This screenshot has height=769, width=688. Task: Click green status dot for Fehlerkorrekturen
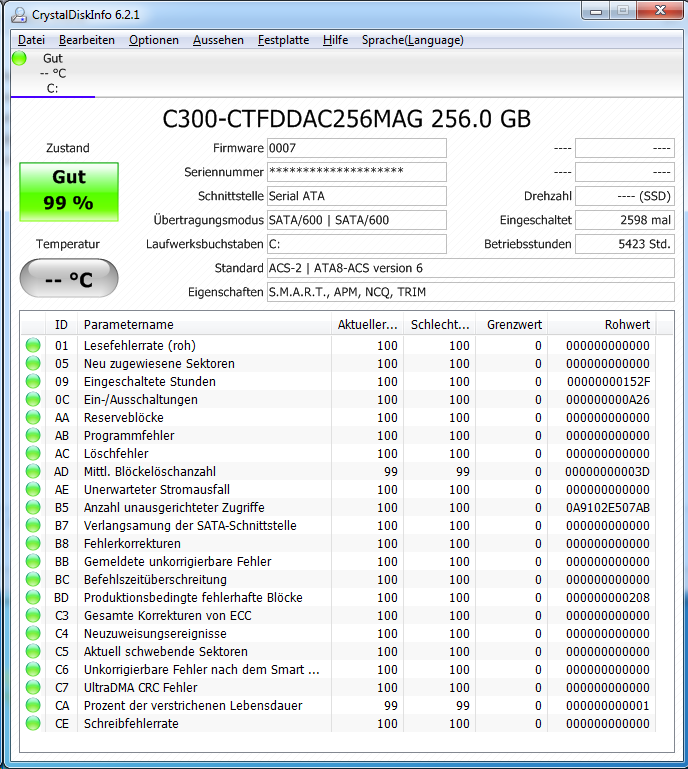[x=33, y=543]
